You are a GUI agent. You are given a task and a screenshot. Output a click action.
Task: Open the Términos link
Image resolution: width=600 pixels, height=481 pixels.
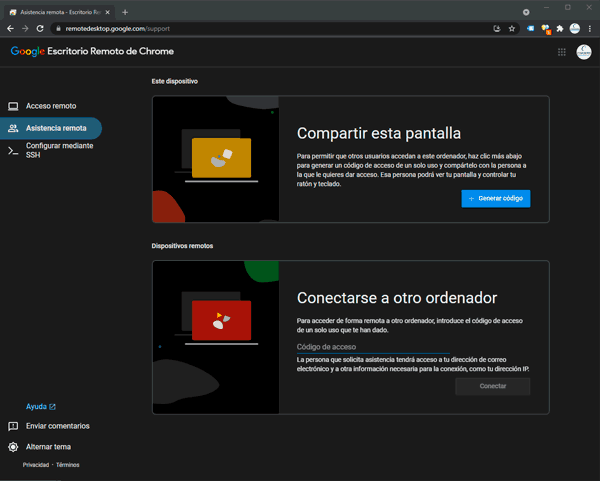coord(68,465)
